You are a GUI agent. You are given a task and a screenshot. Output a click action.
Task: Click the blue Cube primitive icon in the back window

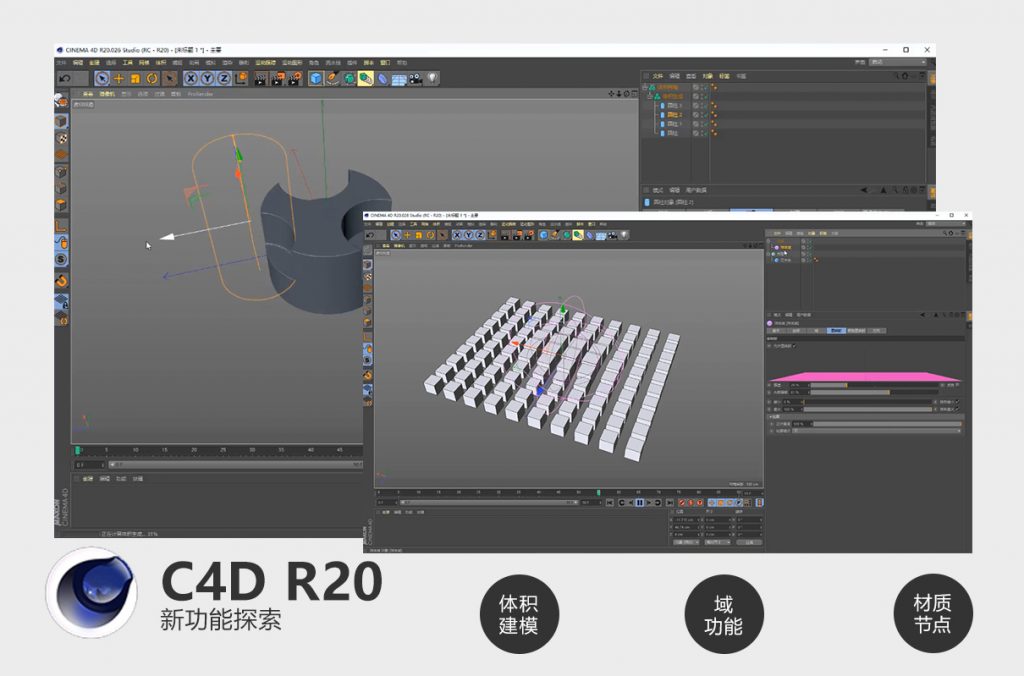[316, 79]
